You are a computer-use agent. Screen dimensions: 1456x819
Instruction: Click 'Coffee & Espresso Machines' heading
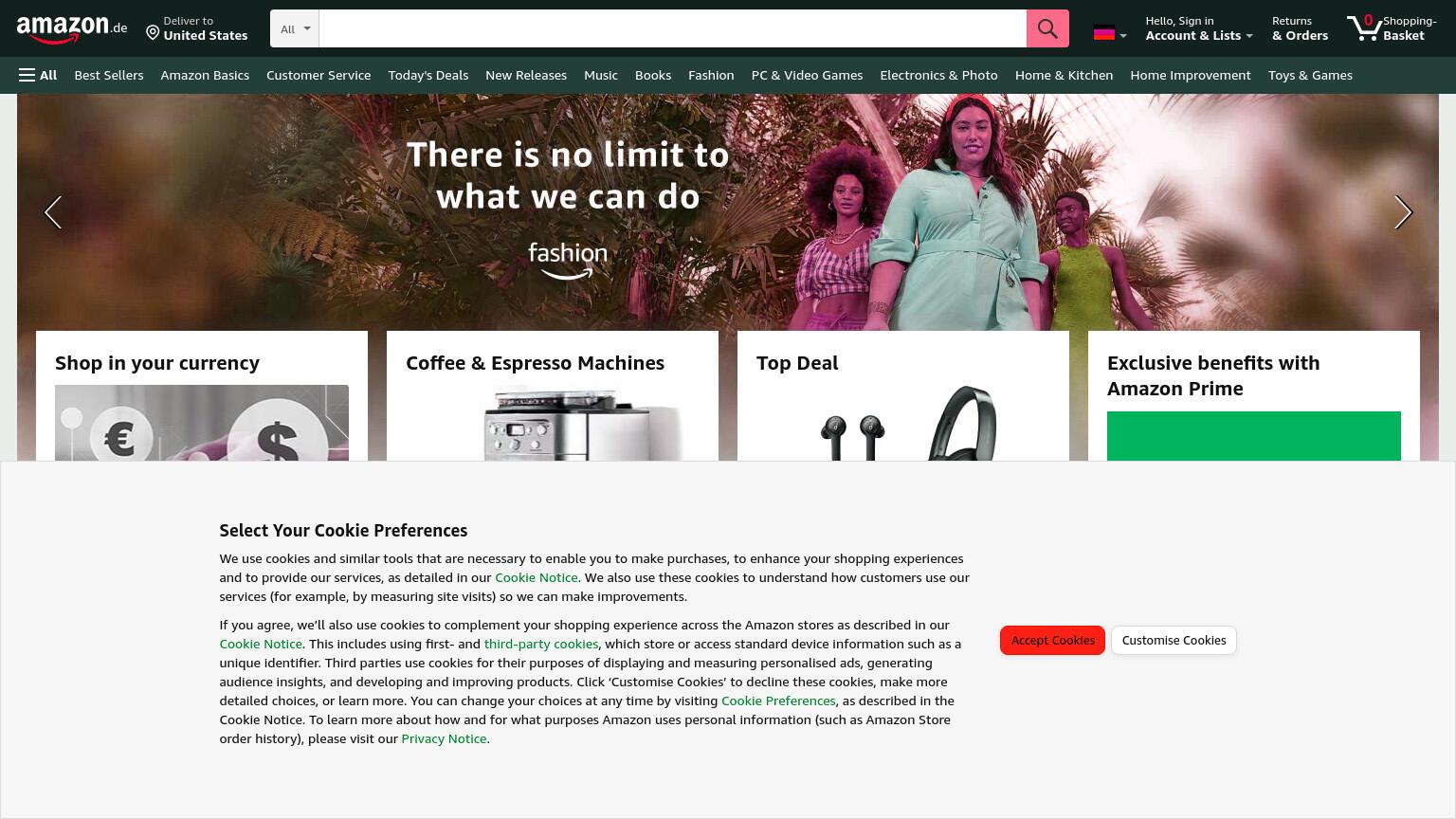click(x=535, y=363)
